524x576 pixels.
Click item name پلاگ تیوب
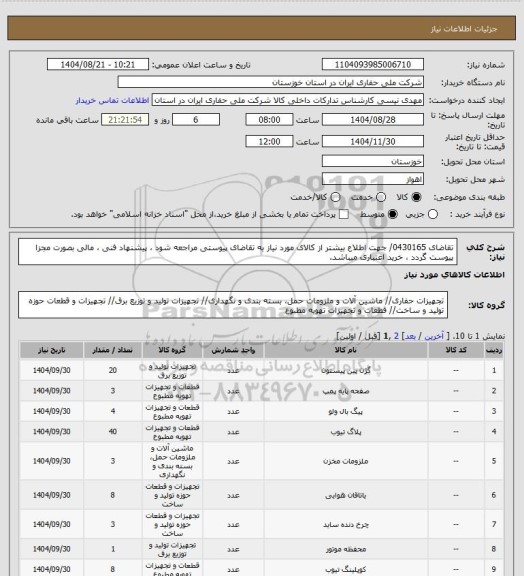click(x=346, y=432)
